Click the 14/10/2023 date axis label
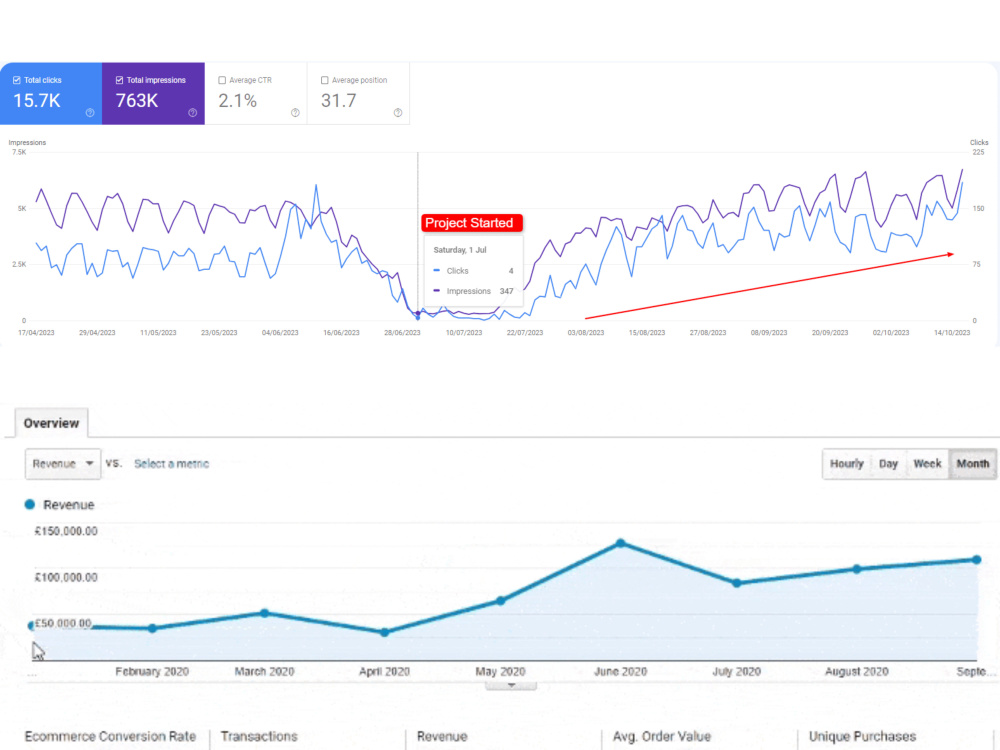Image resolution: width=1000 pixels, height=750 pixels. [x=952, y=333]
